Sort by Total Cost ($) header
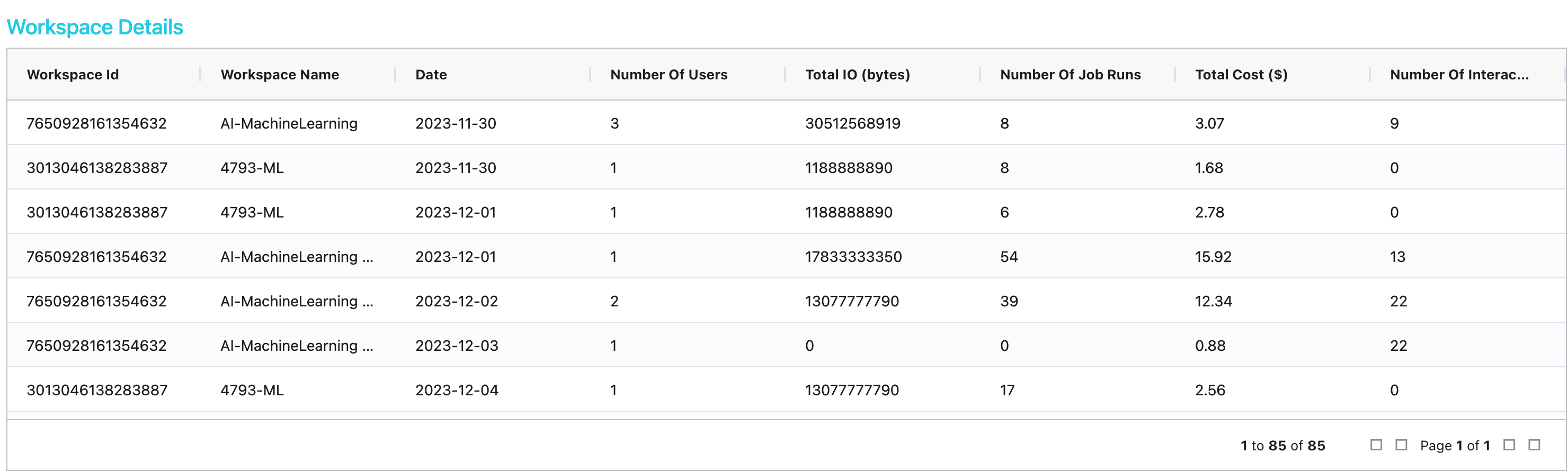Screen dimensions: 1568x471 click(1241, 75)
